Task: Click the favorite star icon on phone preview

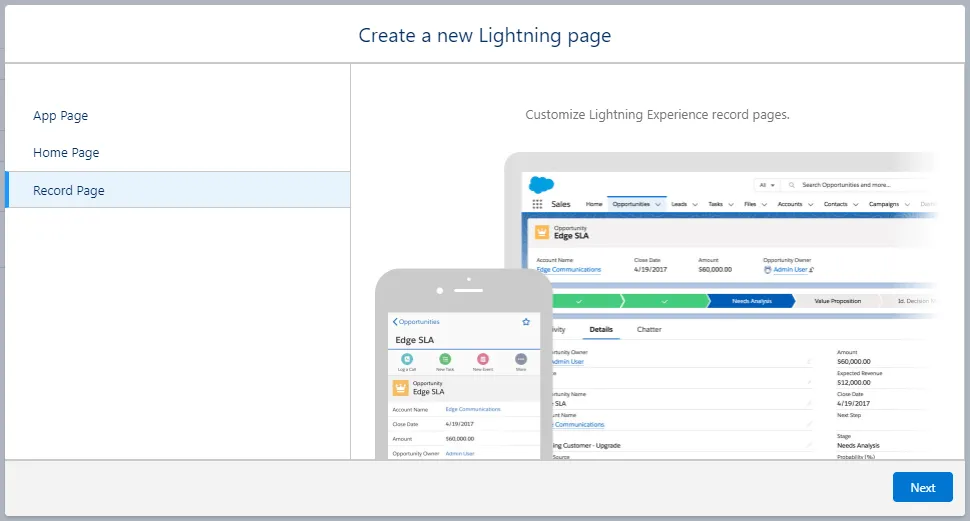Action: (526, 322)
